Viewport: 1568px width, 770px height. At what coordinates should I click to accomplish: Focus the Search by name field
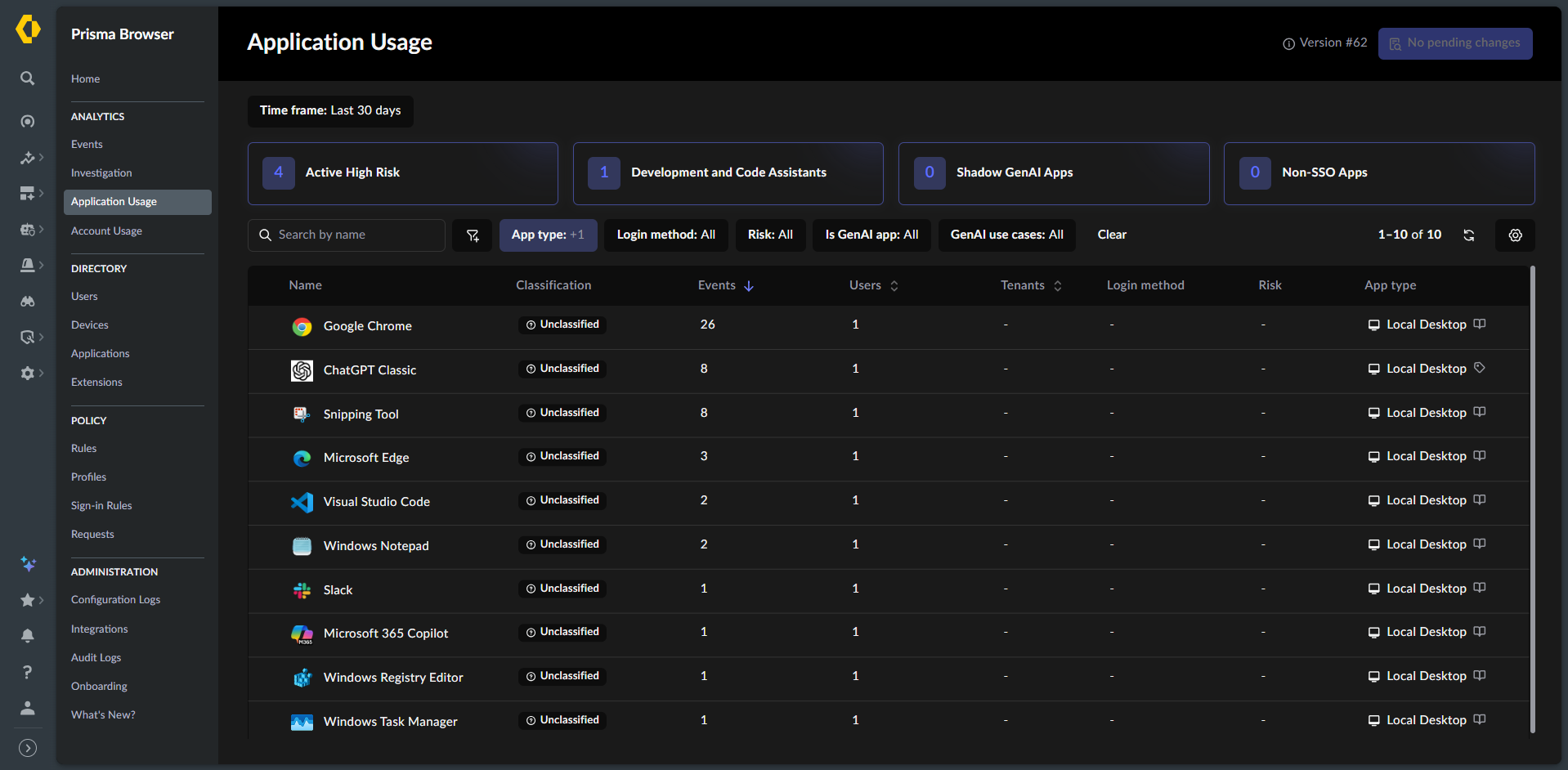[347, 235]
